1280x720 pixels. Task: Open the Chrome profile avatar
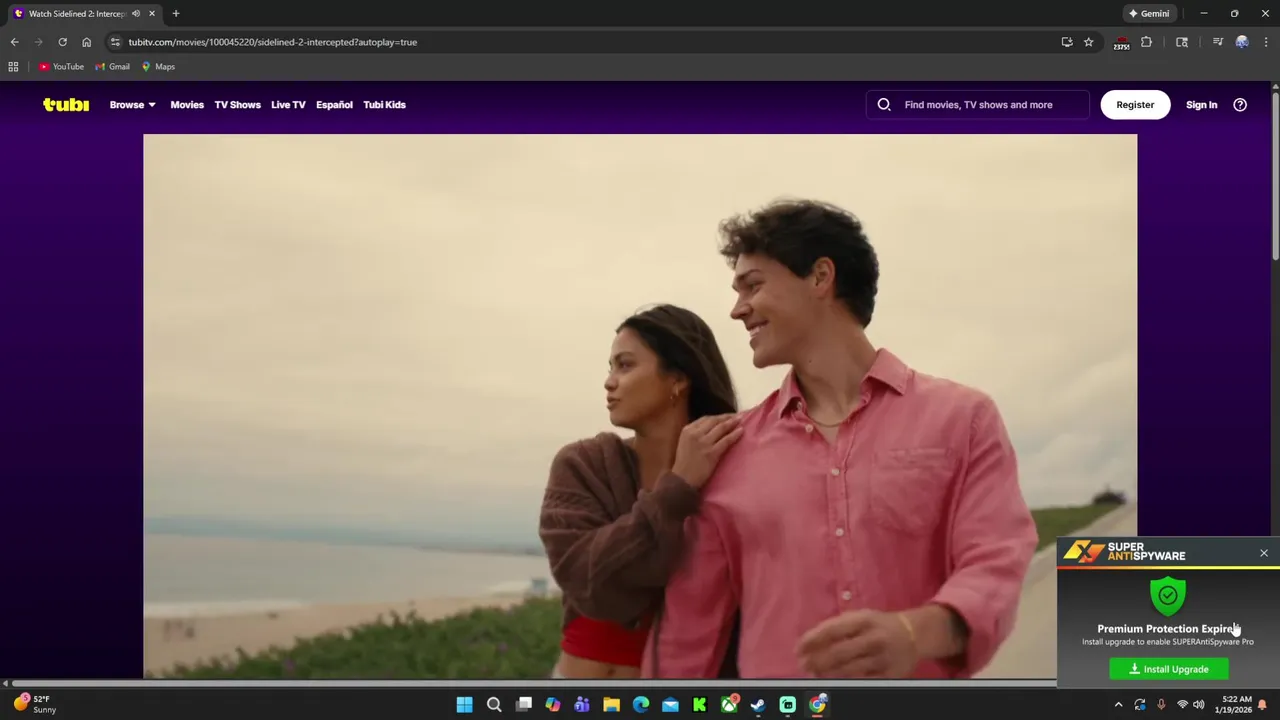(1242, 42)
